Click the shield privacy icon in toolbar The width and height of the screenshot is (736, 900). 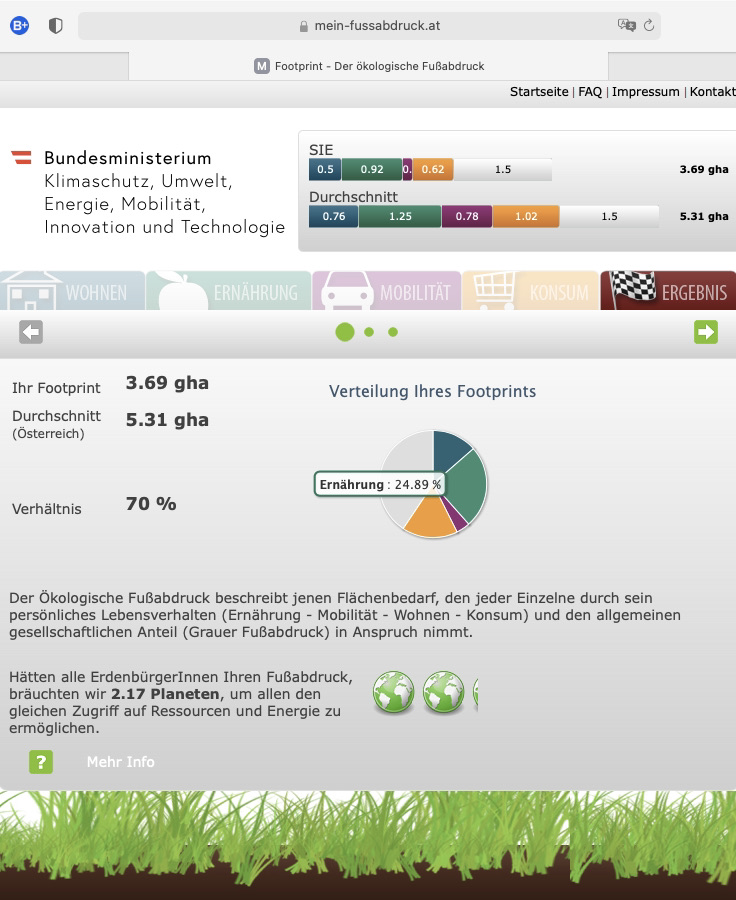[56, 26]
